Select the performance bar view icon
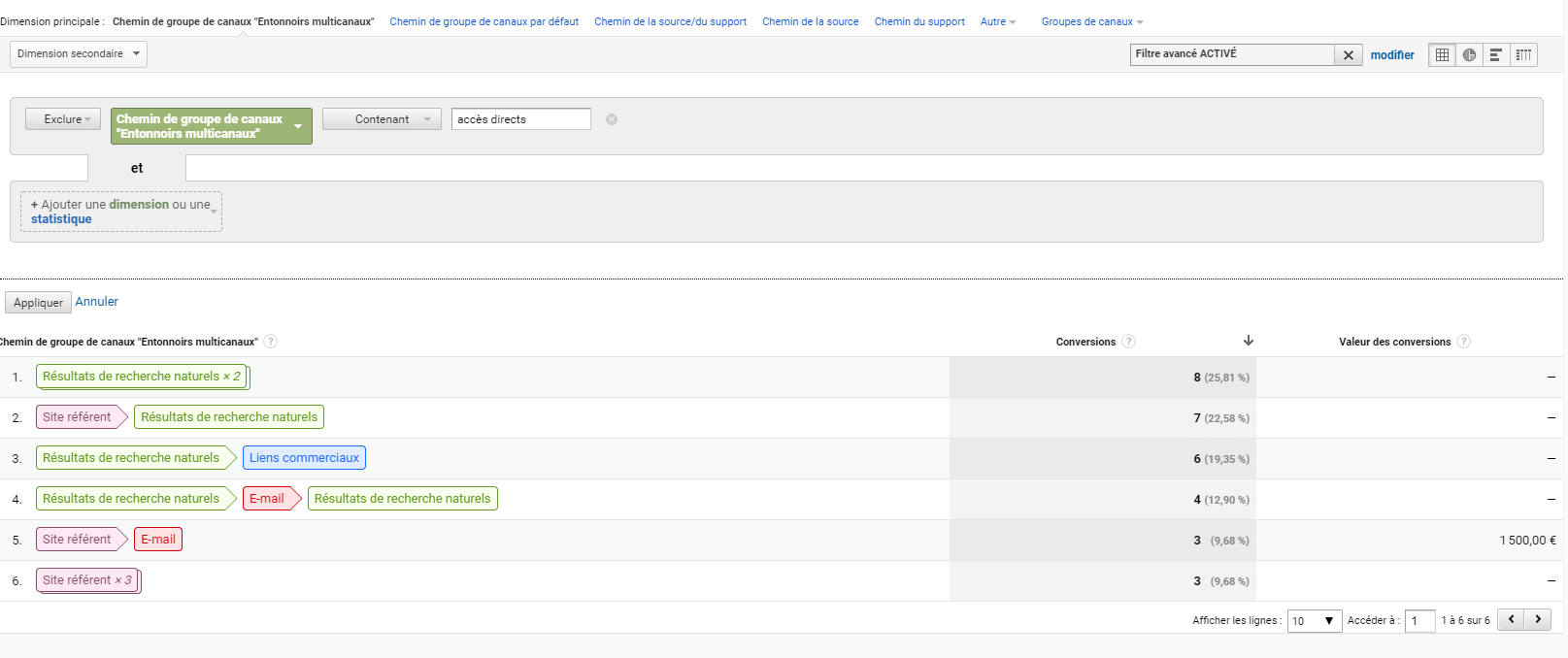Image resolution: width=1568 pixels, height=658 pixels. pos(1496,55)
